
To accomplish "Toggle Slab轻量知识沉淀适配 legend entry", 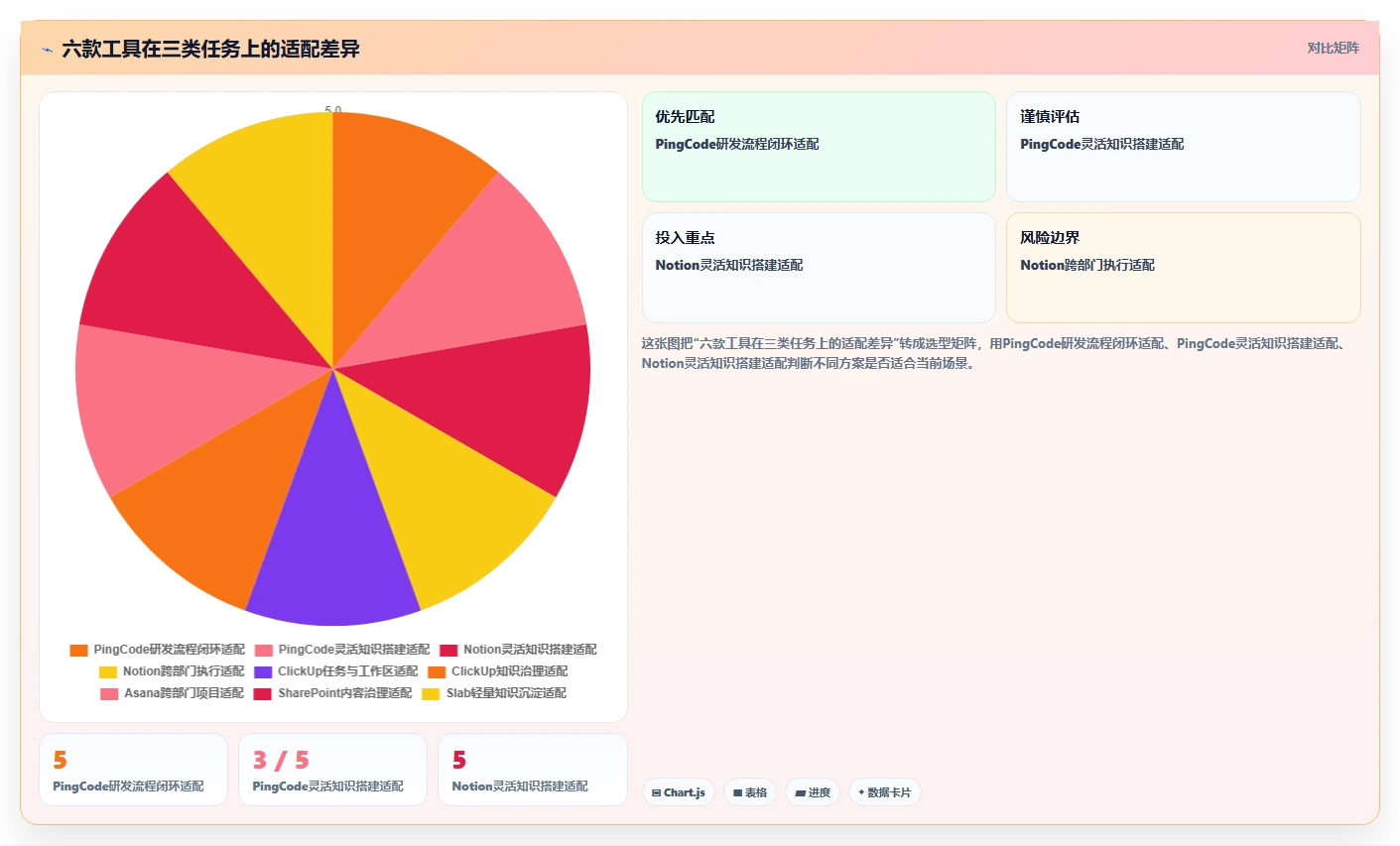I will [x=494, y=693].
